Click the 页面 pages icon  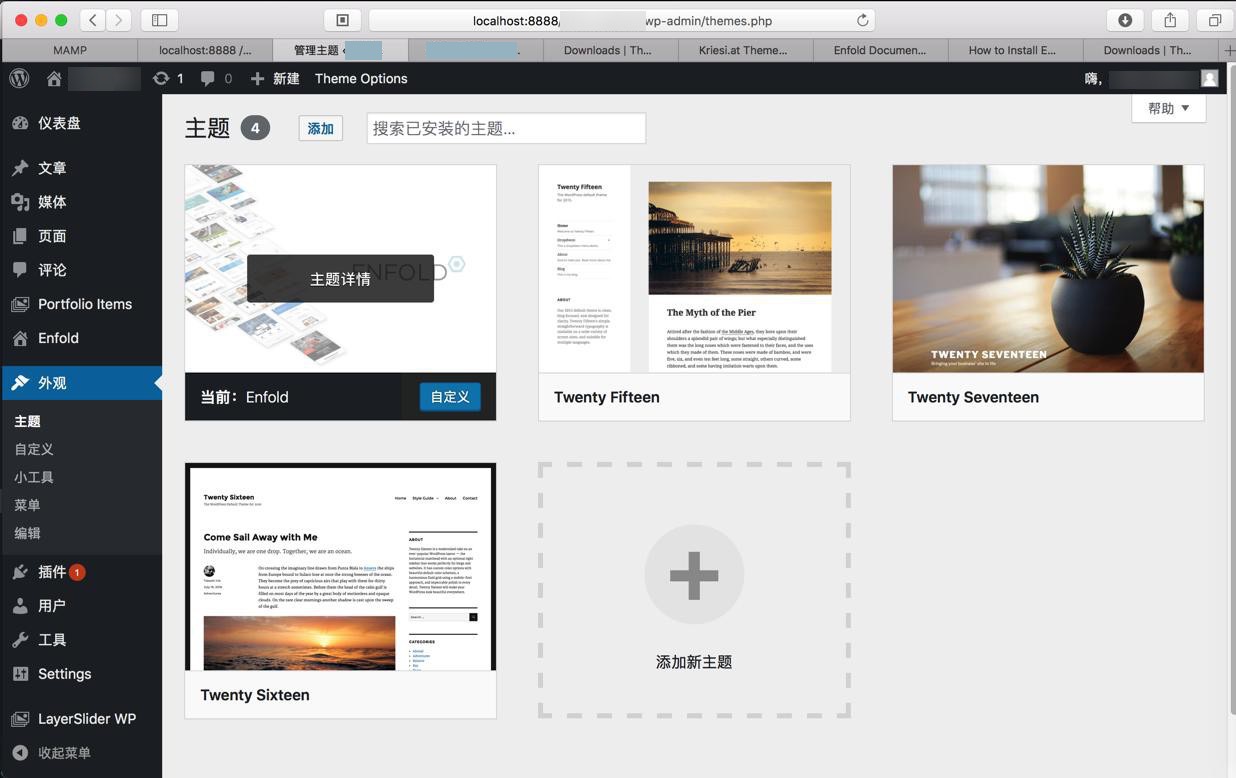tap(20, 236)
